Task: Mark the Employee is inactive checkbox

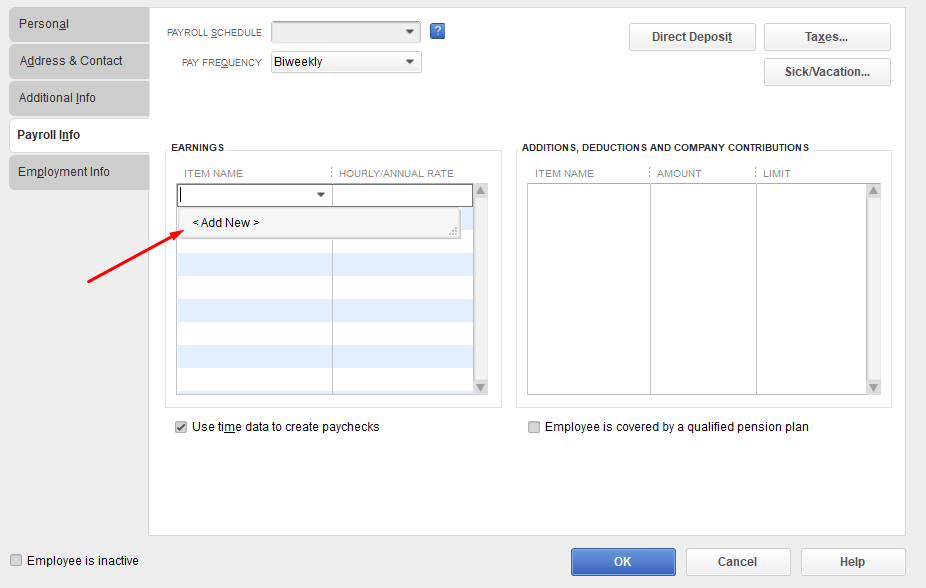Action: click(16, 561)
